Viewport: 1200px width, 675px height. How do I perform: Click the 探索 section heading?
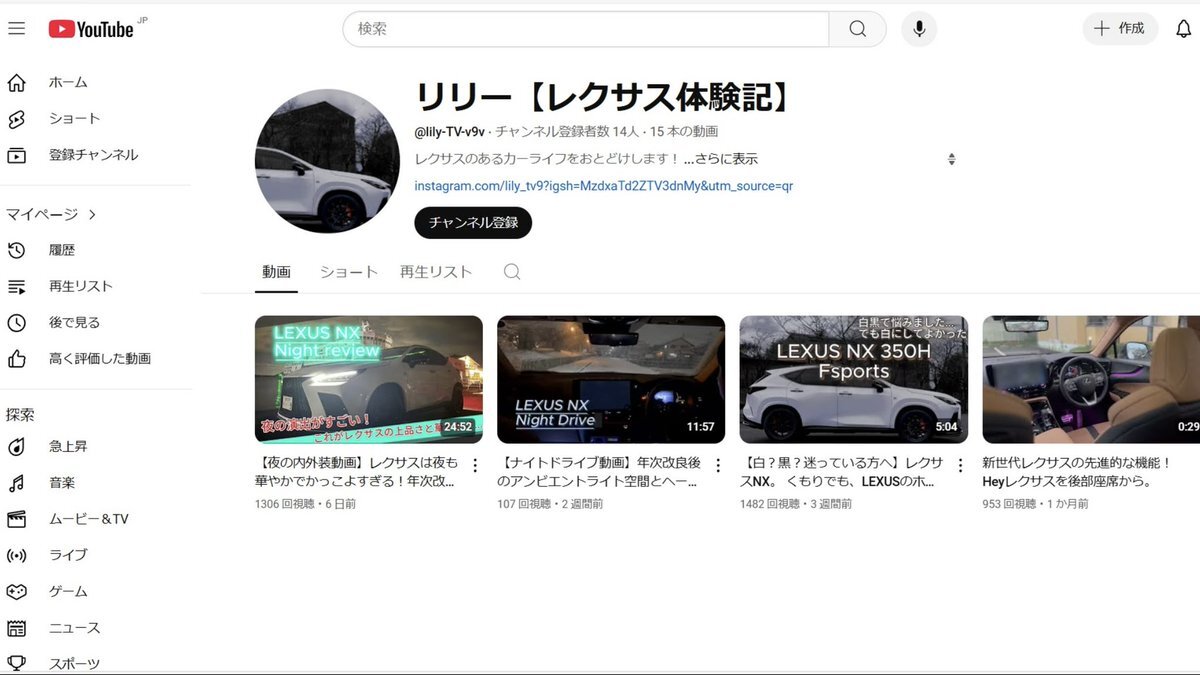tap(20, 414)
